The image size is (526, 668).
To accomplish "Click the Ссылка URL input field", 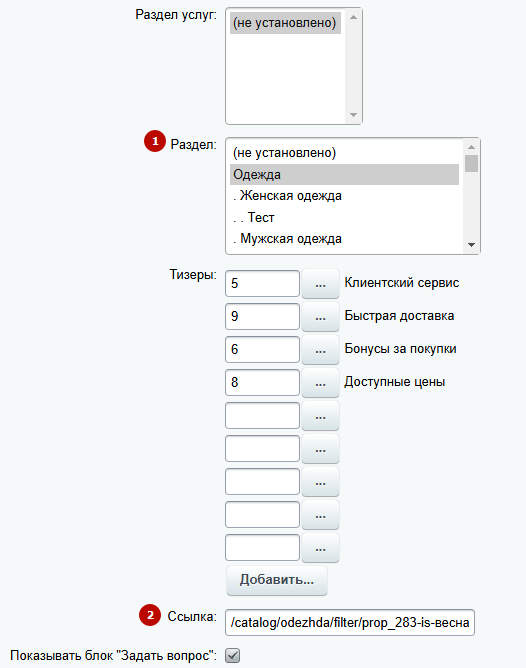I will point(350,622).
